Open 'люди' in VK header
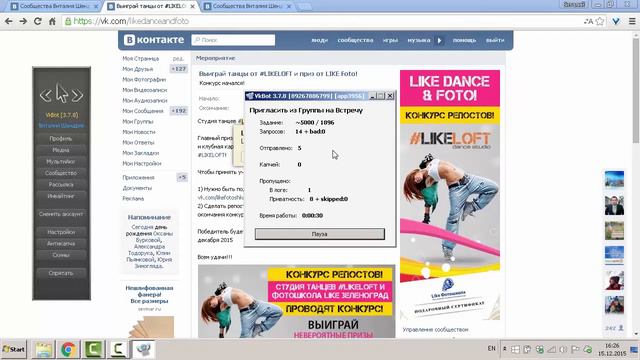The image size is (640, 360). click(320, 40)
